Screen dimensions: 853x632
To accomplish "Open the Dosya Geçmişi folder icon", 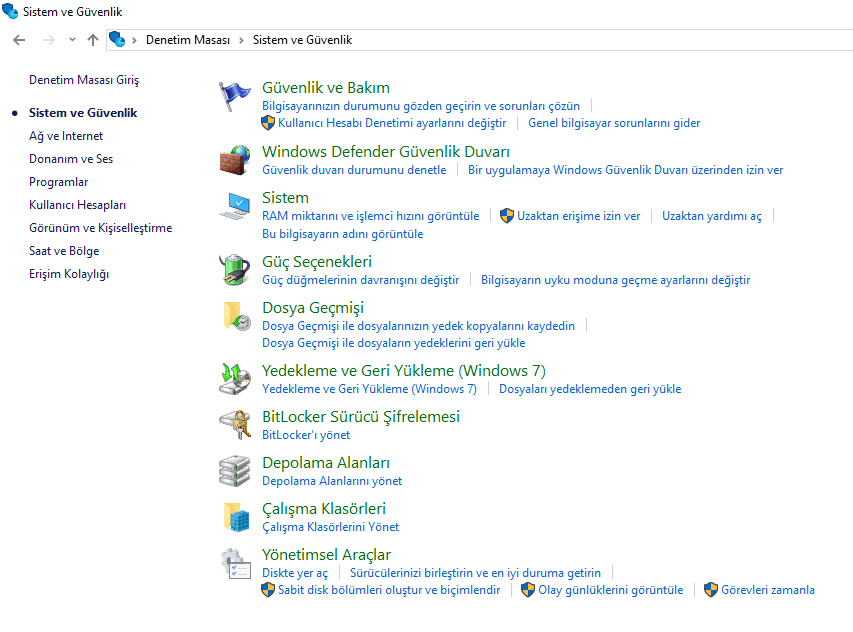I will 235,315.
